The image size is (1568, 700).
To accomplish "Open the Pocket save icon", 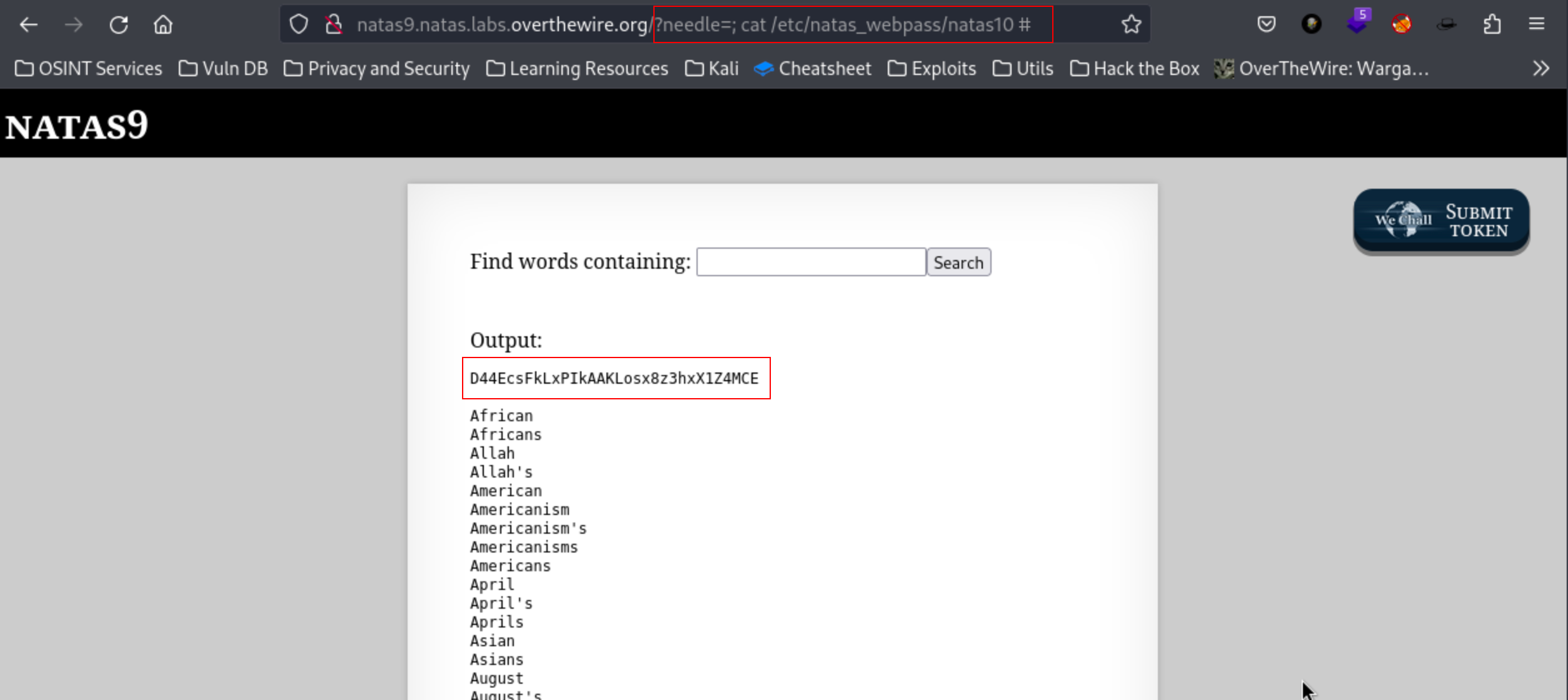I will point(1266,24).
